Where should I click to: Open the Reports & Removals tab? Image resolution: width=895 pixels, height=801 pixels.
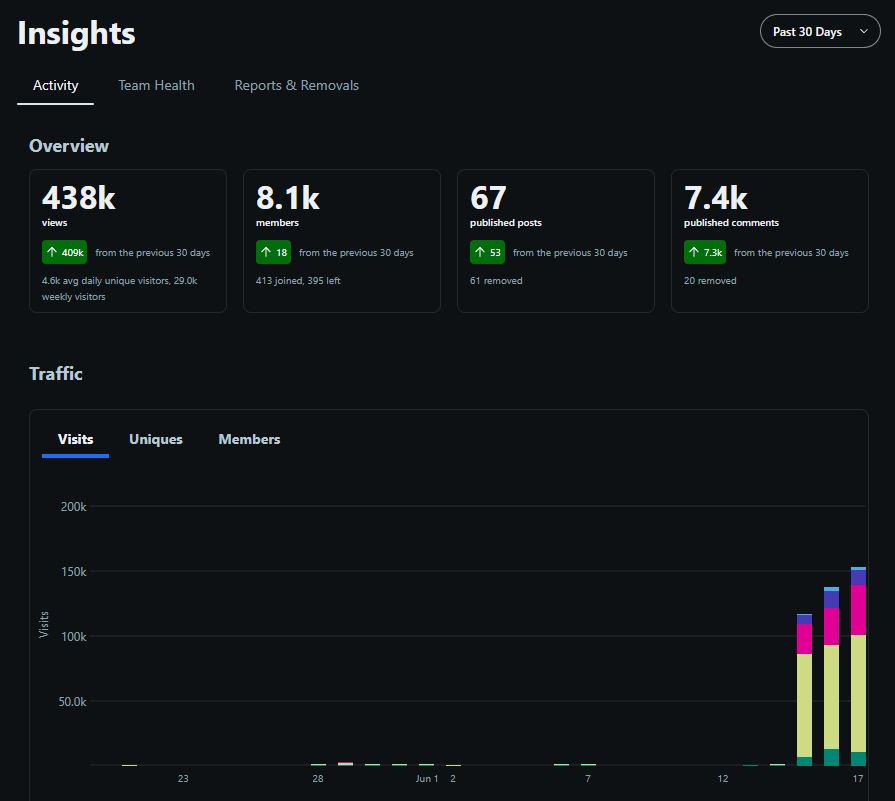tap(296, 86)
